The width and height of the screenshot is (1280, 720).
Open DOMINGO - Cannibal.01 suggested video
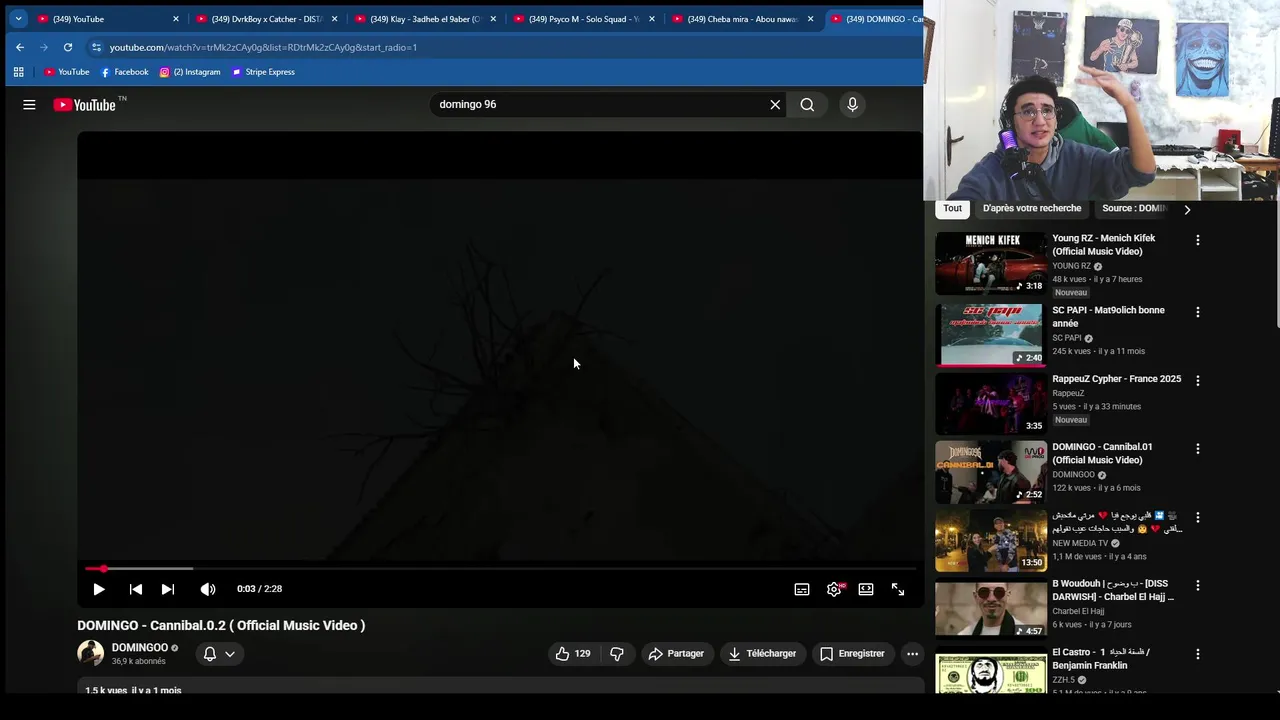click(991, 472)
